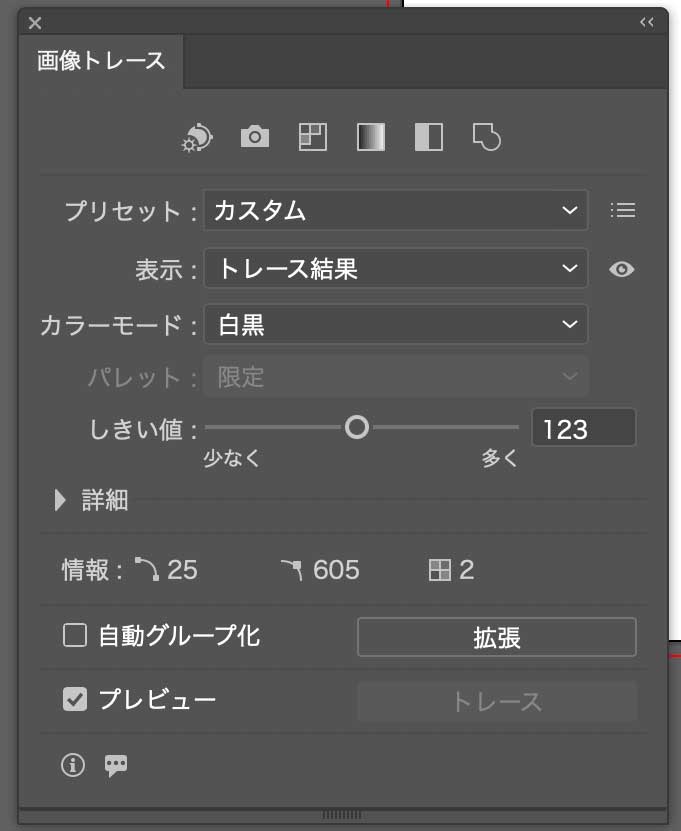
Task: Click the colors count value 2
Action: [x=466, y=570]
